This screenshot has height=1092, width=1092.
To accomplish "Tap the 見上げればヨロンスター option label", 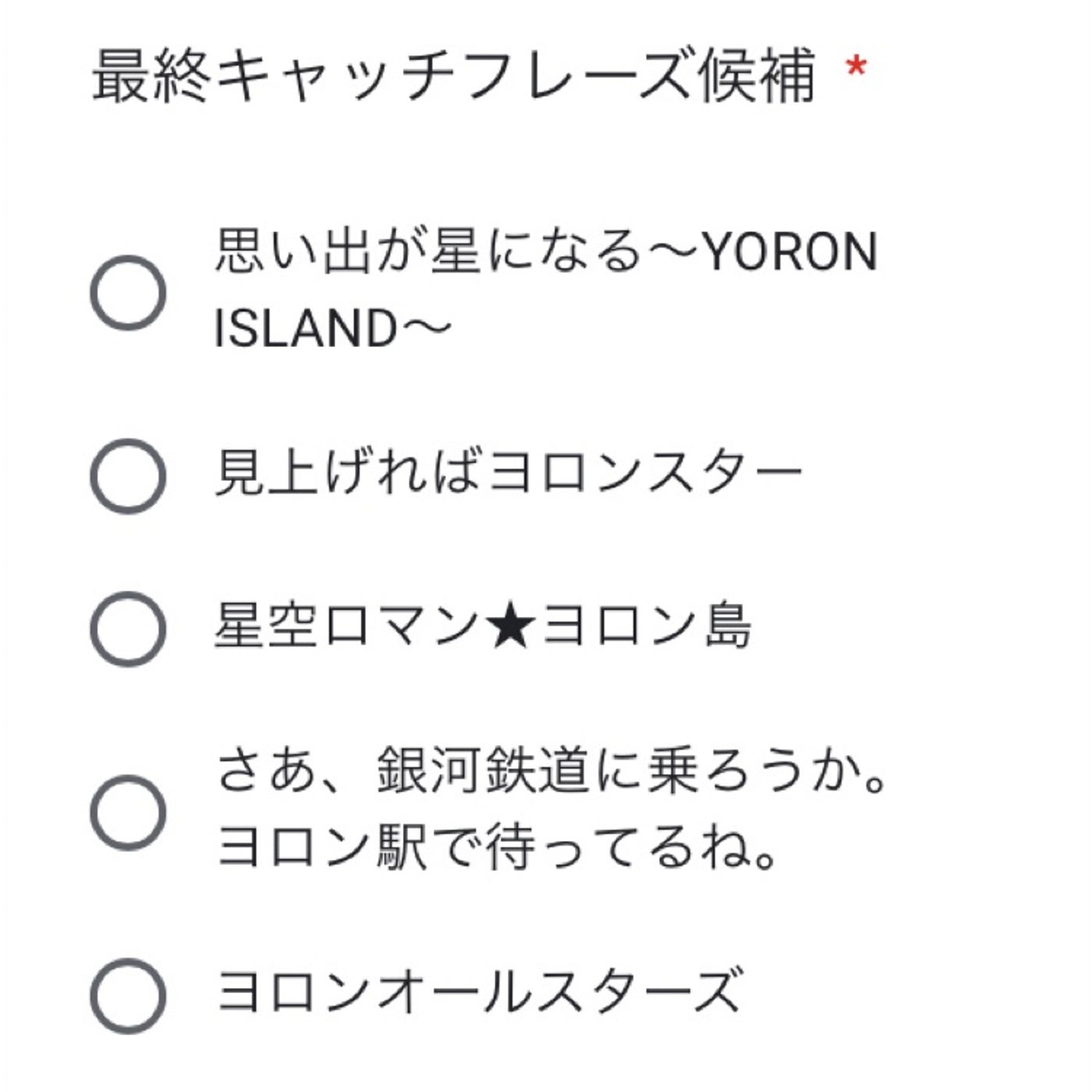I will click(509, 472).
